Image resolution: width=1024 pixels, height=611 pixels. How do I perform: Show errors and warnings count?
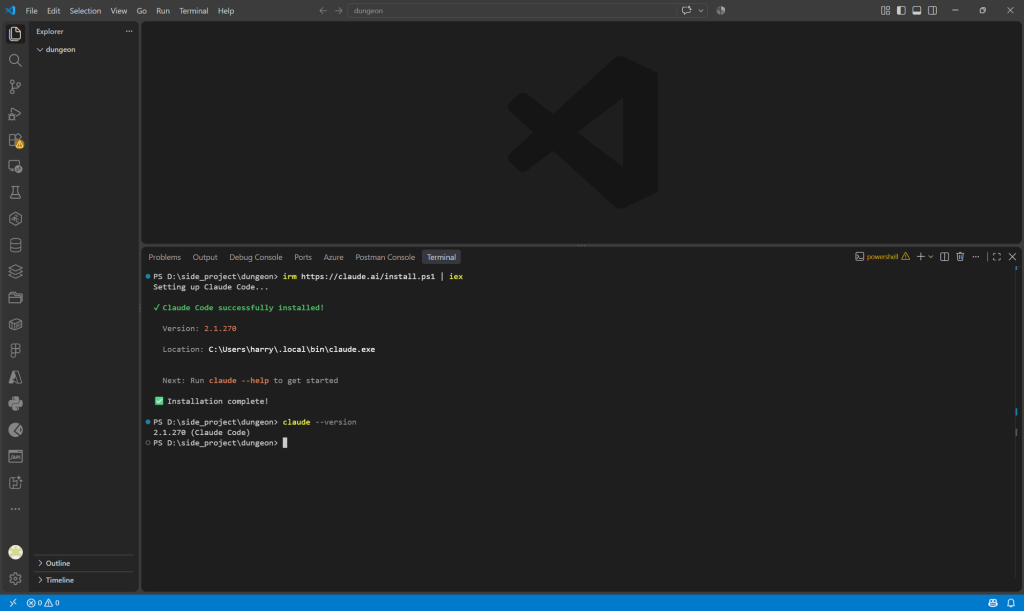pyautogui.click(x=43, y=603)
